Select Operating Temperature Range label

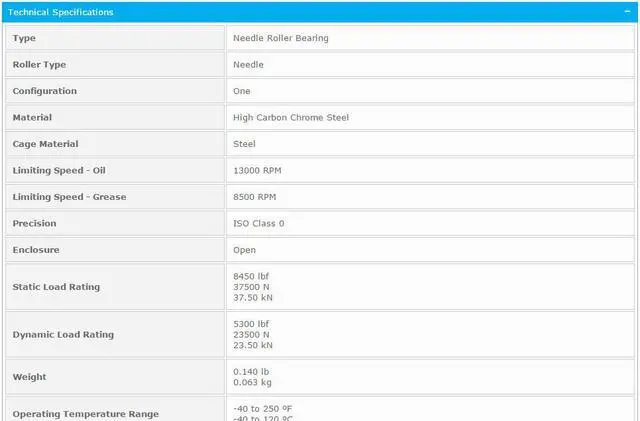[x=85, y=414]
